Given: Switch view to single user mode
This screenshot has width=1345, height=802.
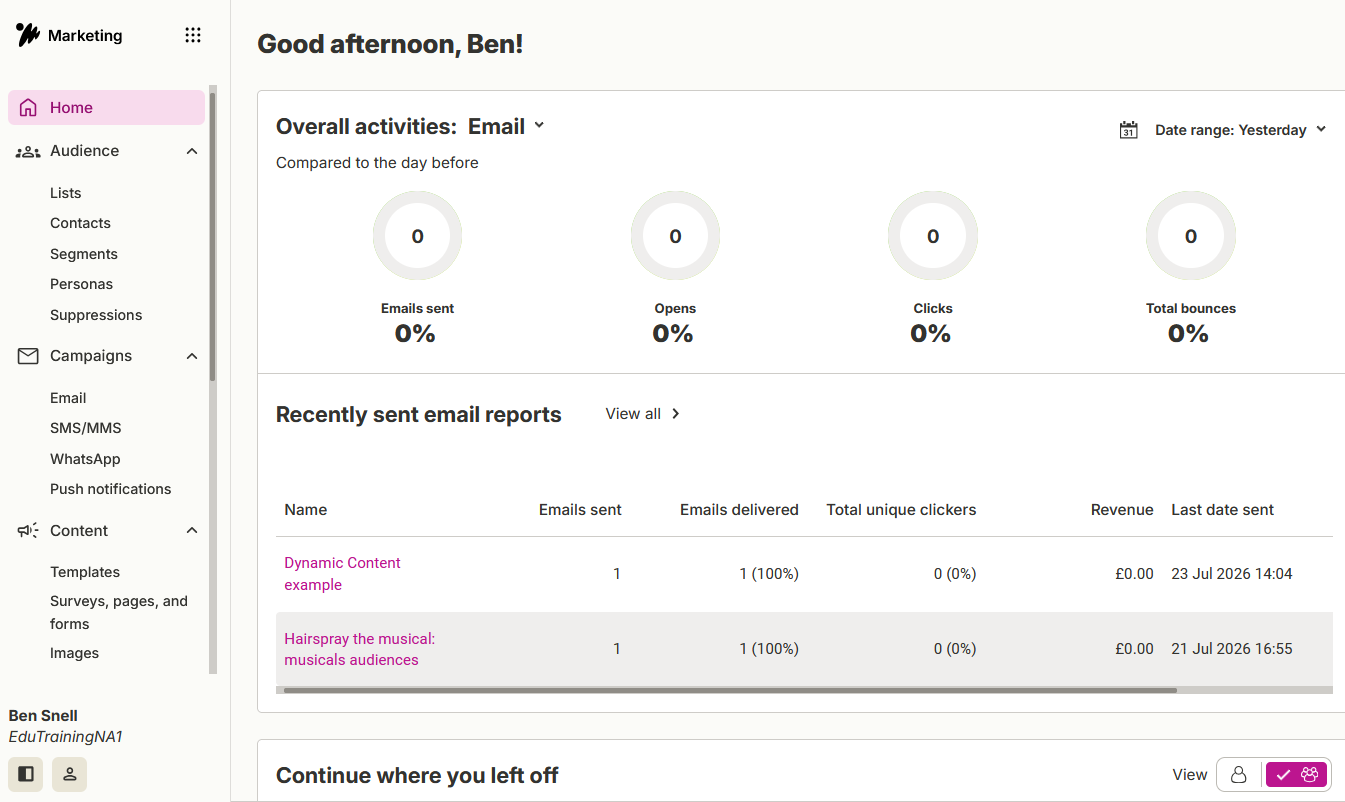Looking at the screenshot, I should (1239, 775).
